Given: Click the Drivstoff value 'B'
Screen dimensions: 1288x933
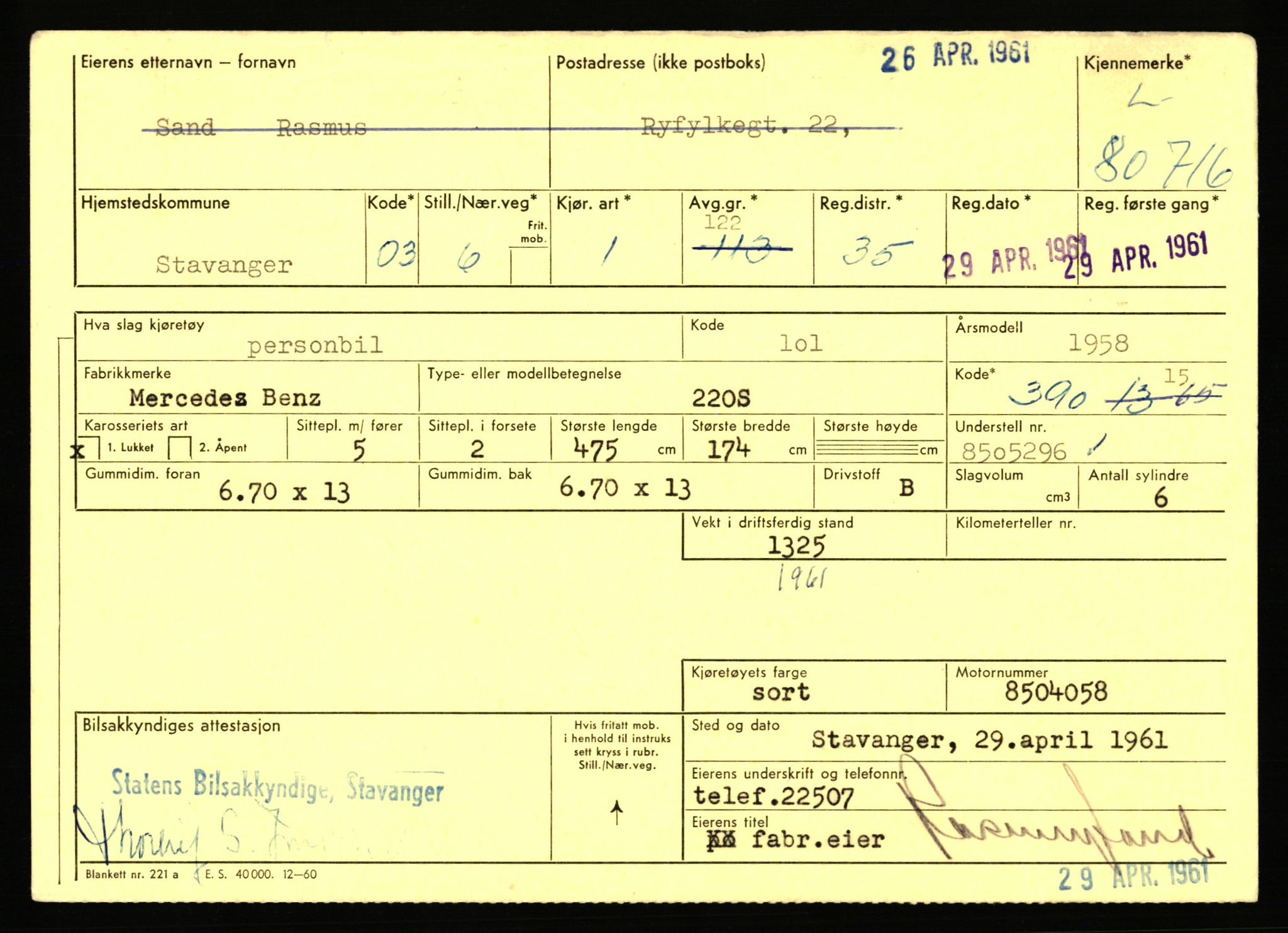Looking at the screenshot, I should pos(906,488).
